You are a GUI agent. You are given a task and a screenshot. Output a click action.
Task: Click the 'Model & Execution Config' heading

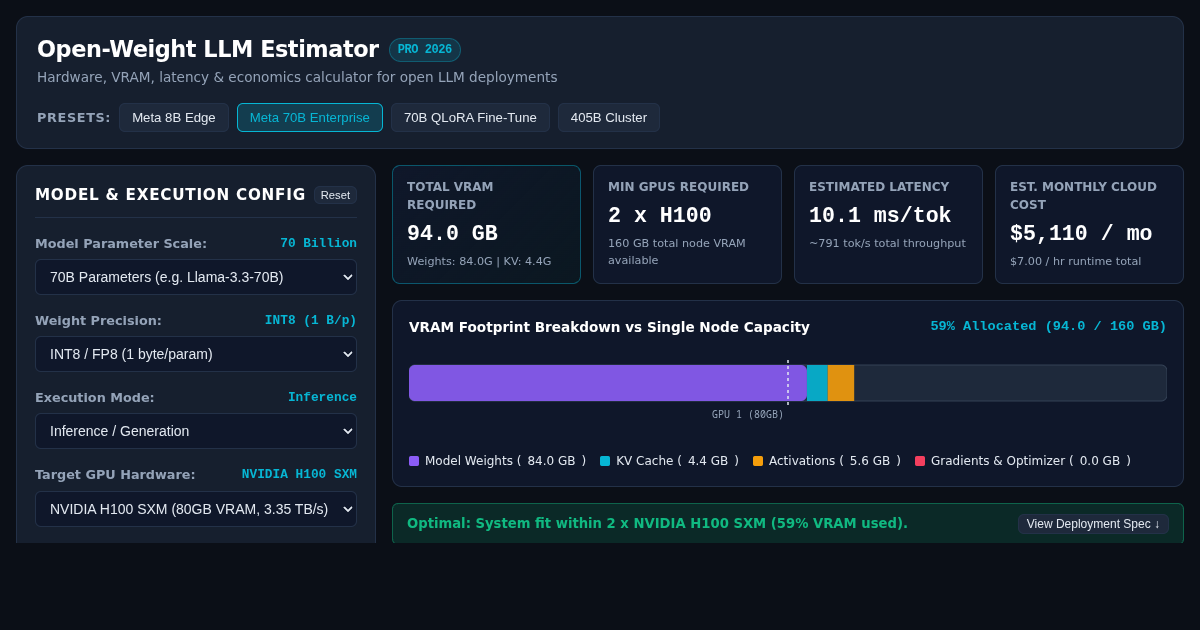(x=170, y=195)
